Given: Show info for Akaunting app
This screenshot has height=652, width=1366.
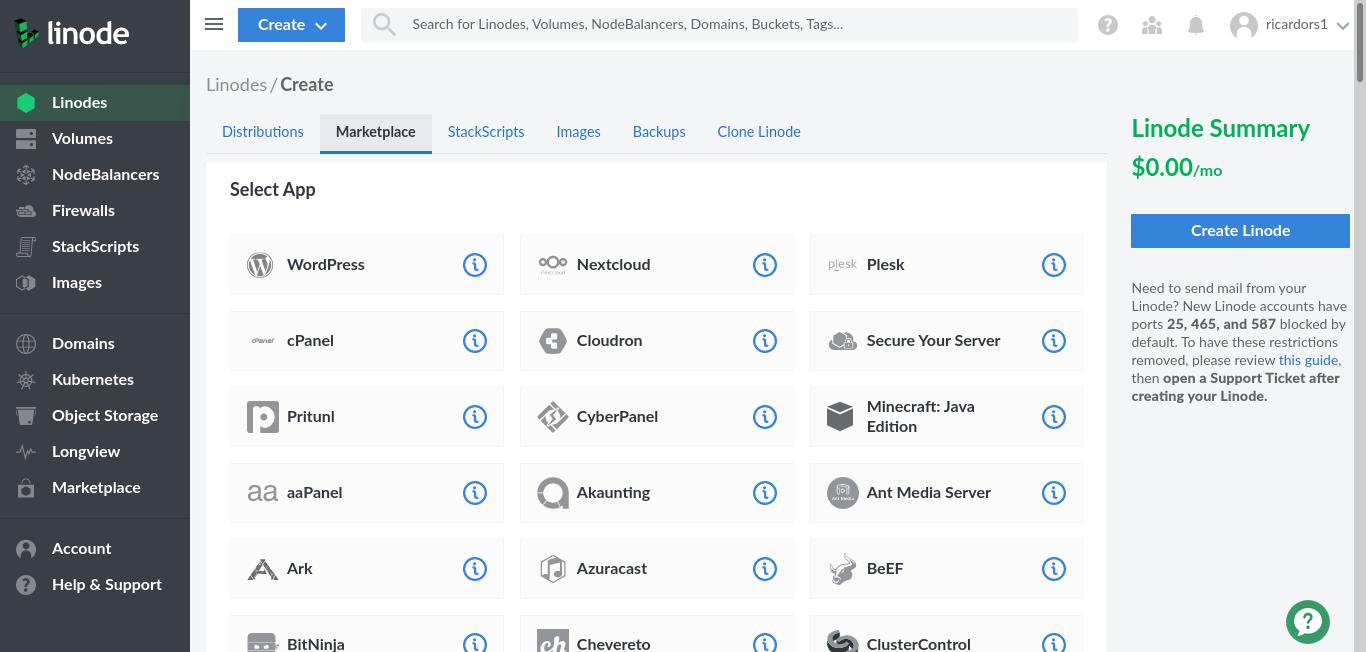Looking at the screenshot, I should point(765,493).
